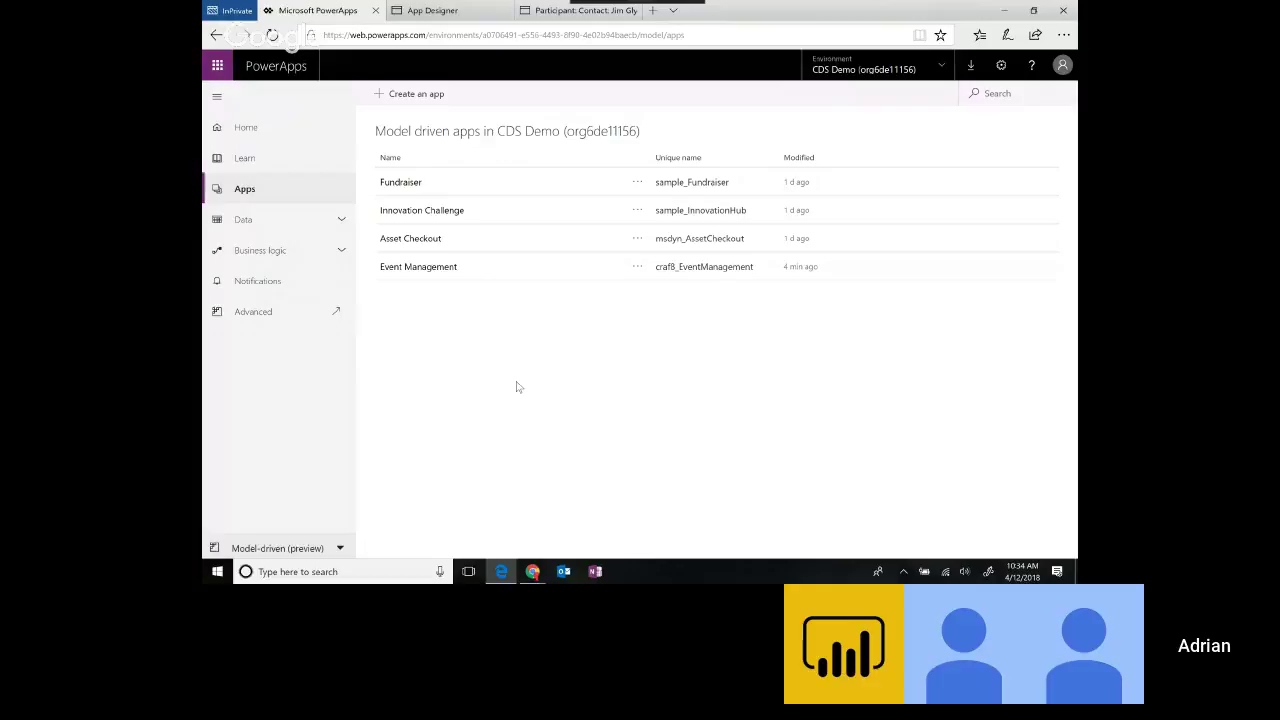Open the Action Center notification icon
The image size is (1280, 720).
(x=1057, y=572)
